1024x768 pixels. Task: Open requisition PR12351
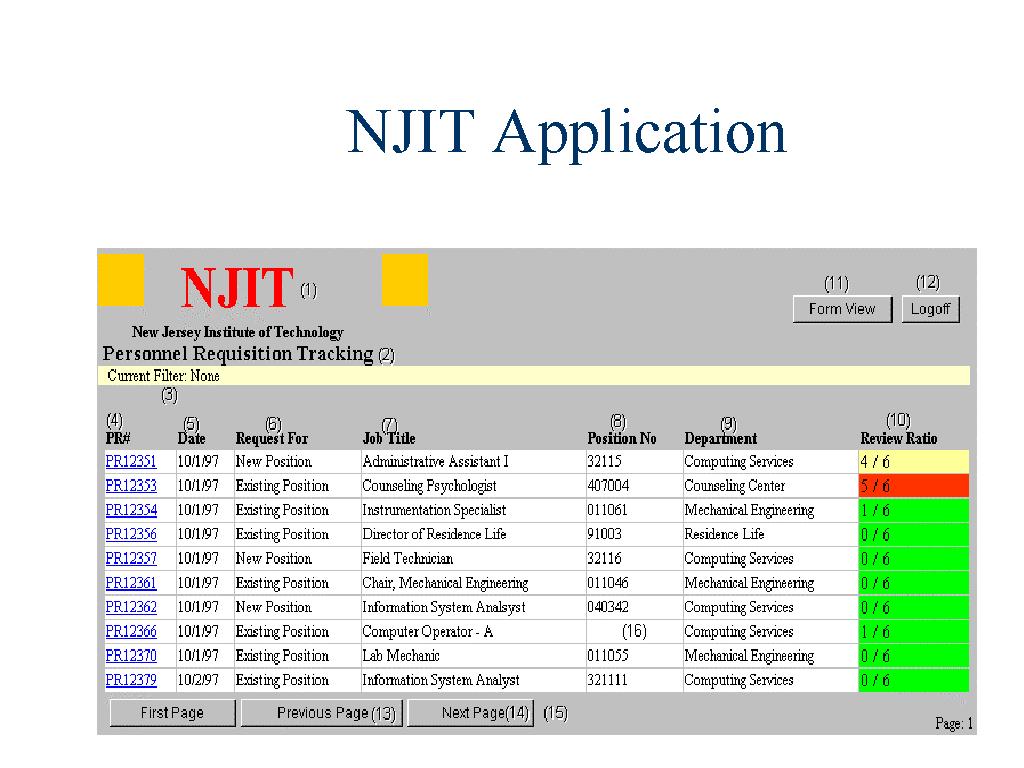point(131,462)
